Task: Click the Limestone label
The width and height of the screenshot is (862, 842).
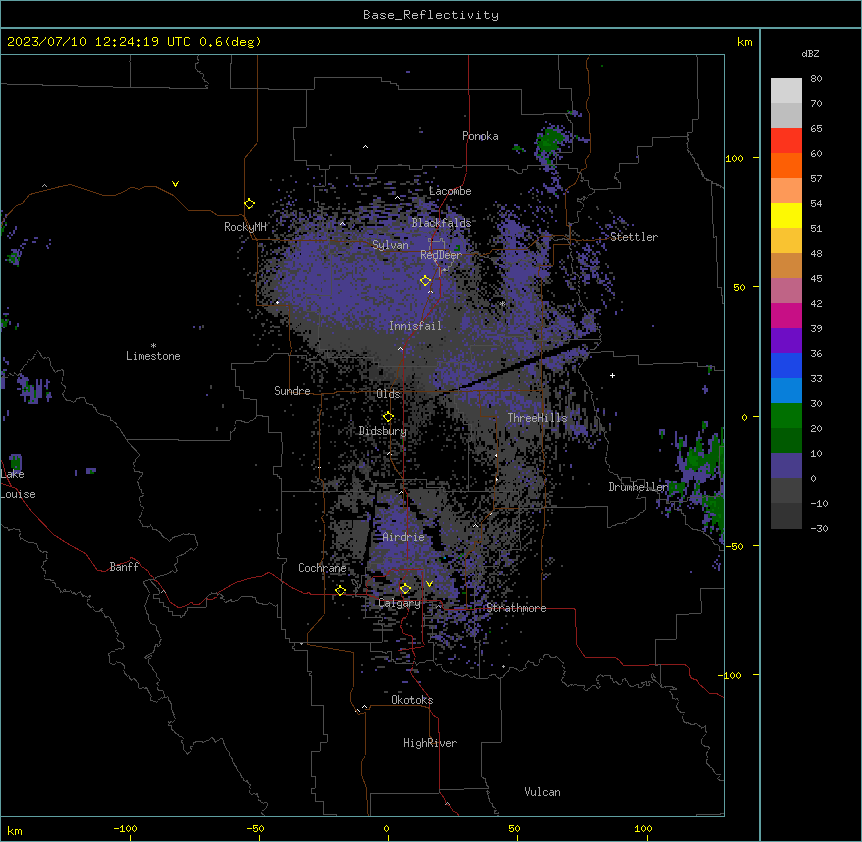Action: click(x=153, y=356)
